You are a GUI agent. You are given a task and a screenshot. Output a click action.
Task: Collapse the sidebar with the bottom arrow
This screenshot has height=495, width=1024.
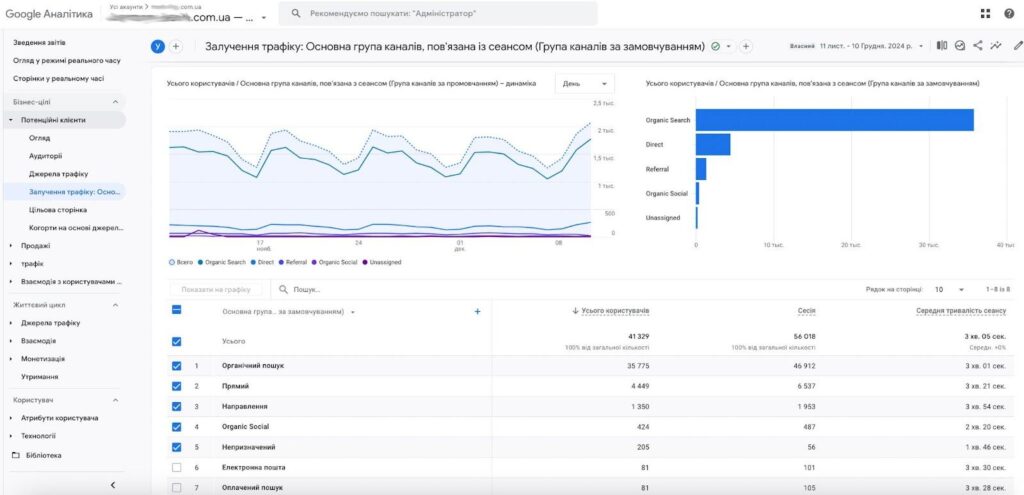point(113,485)
